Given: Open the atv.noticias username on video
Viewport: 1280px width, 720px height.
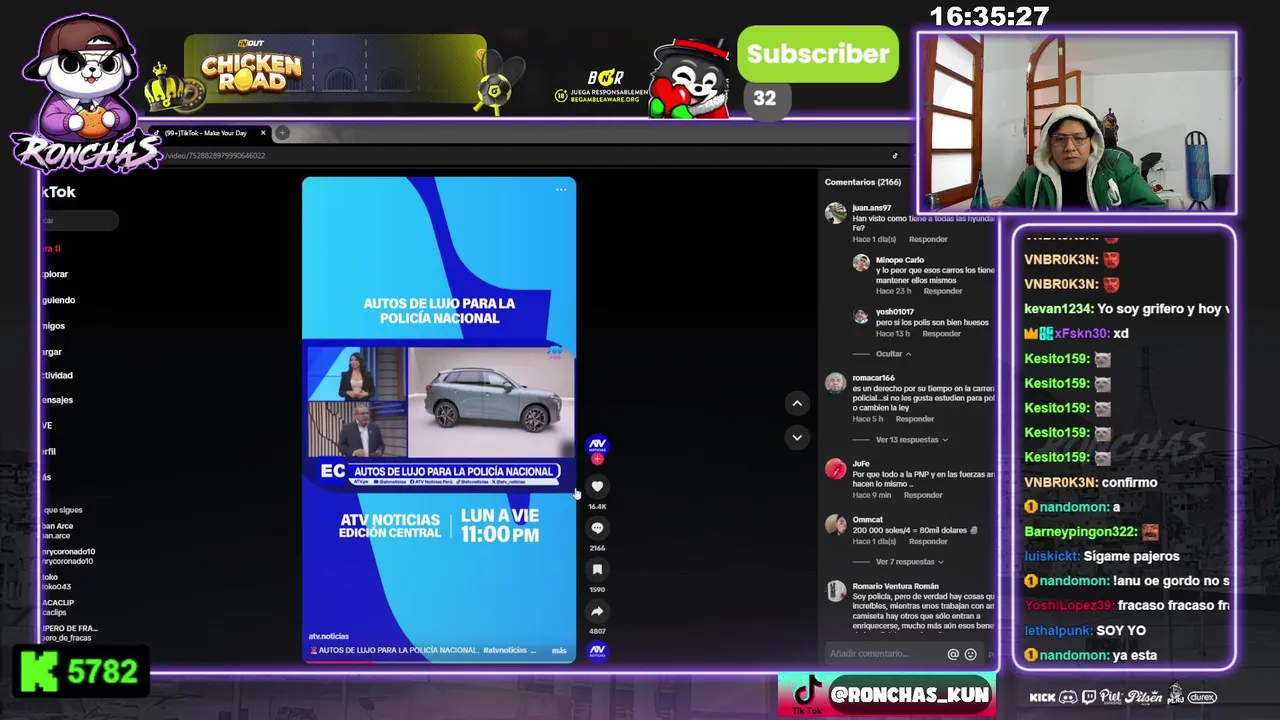Looking at the screenshot, I should pyautogui.click(x=329, y=636).
